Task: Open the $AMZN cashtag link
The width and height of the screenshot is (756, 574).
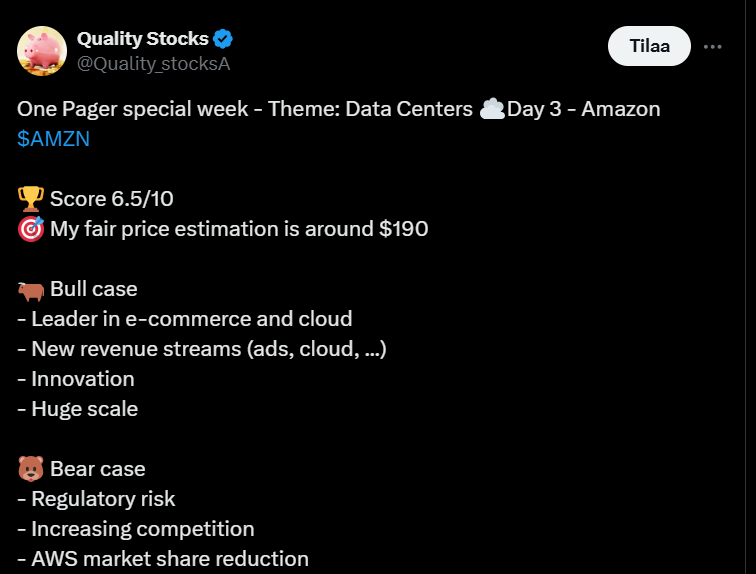Action: coord(53,139)
